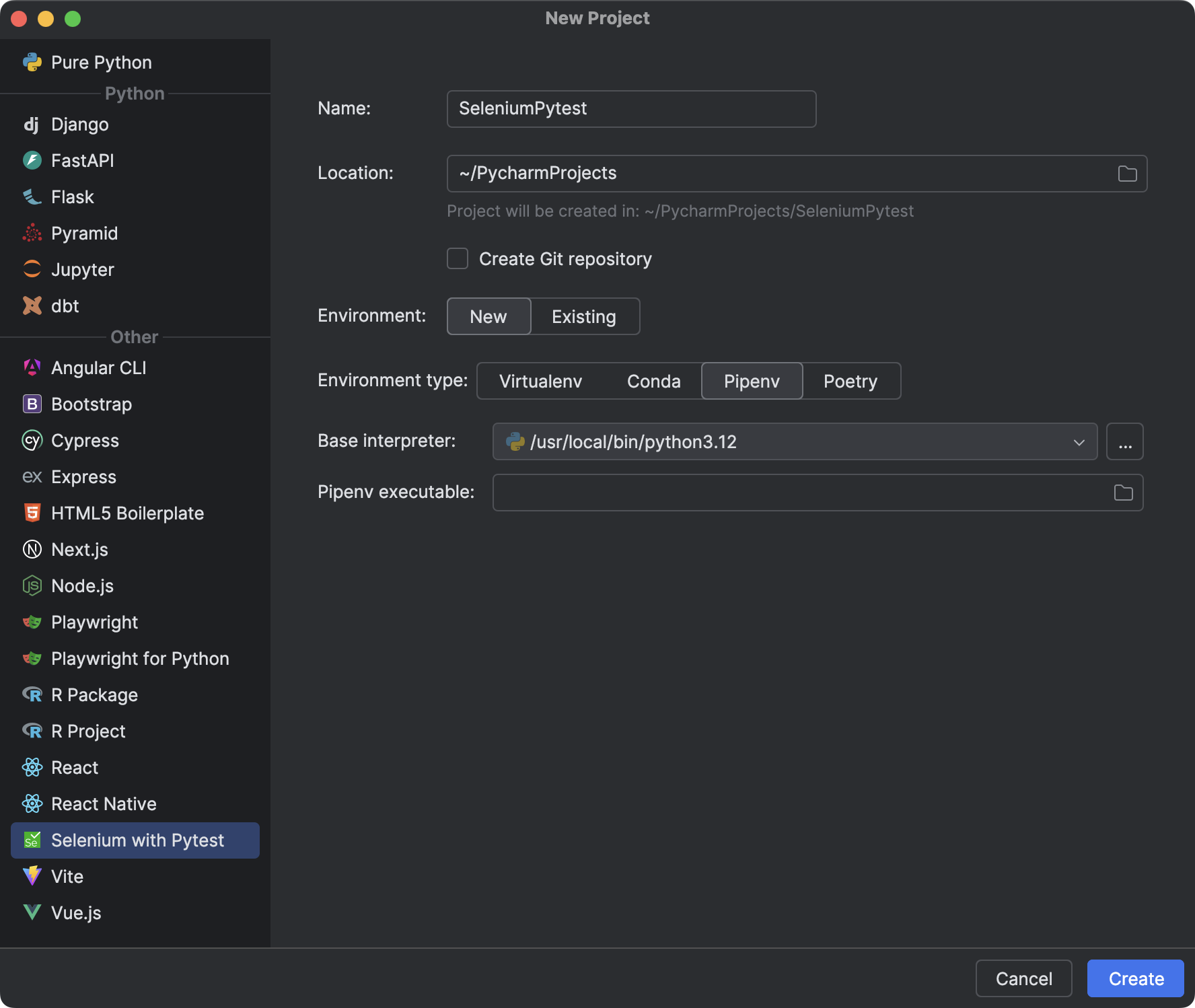
Task: Select the Poetry environment type
Action: tap(850, 381)
